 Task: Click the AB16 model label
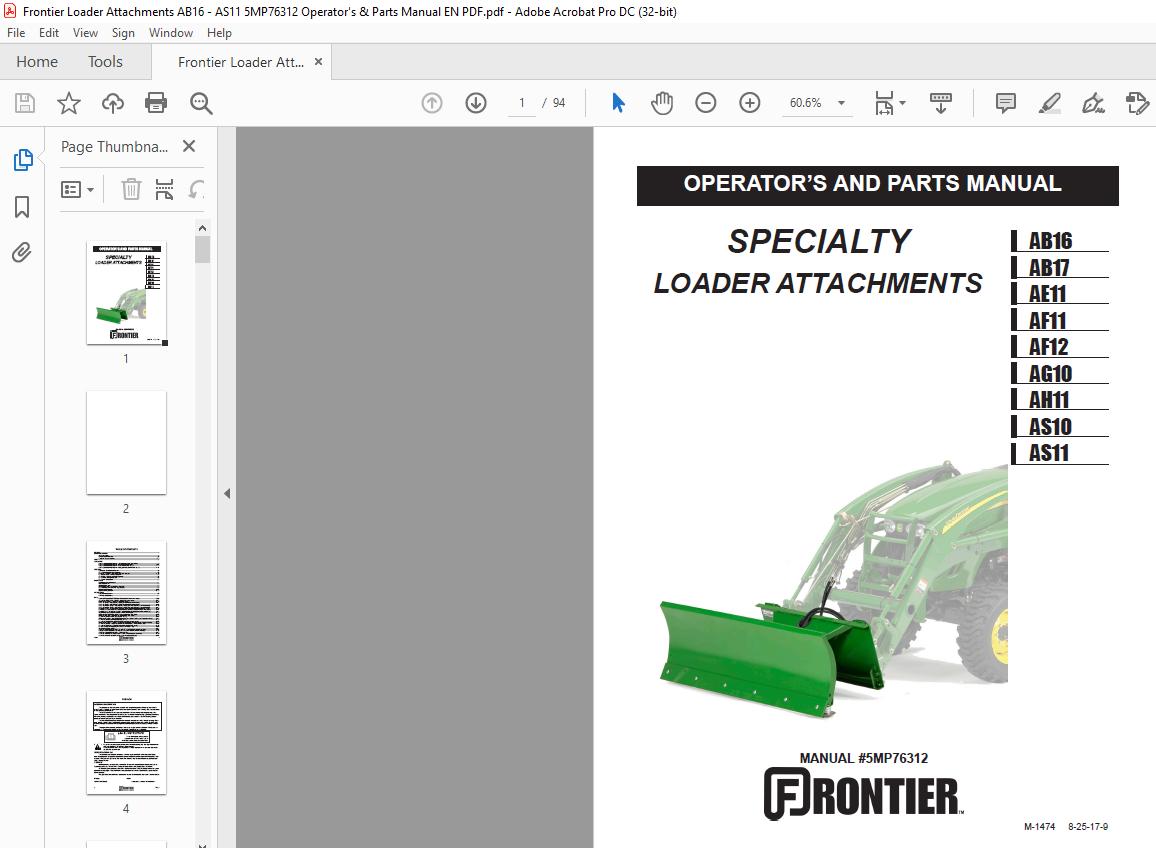click(1050, 241)
